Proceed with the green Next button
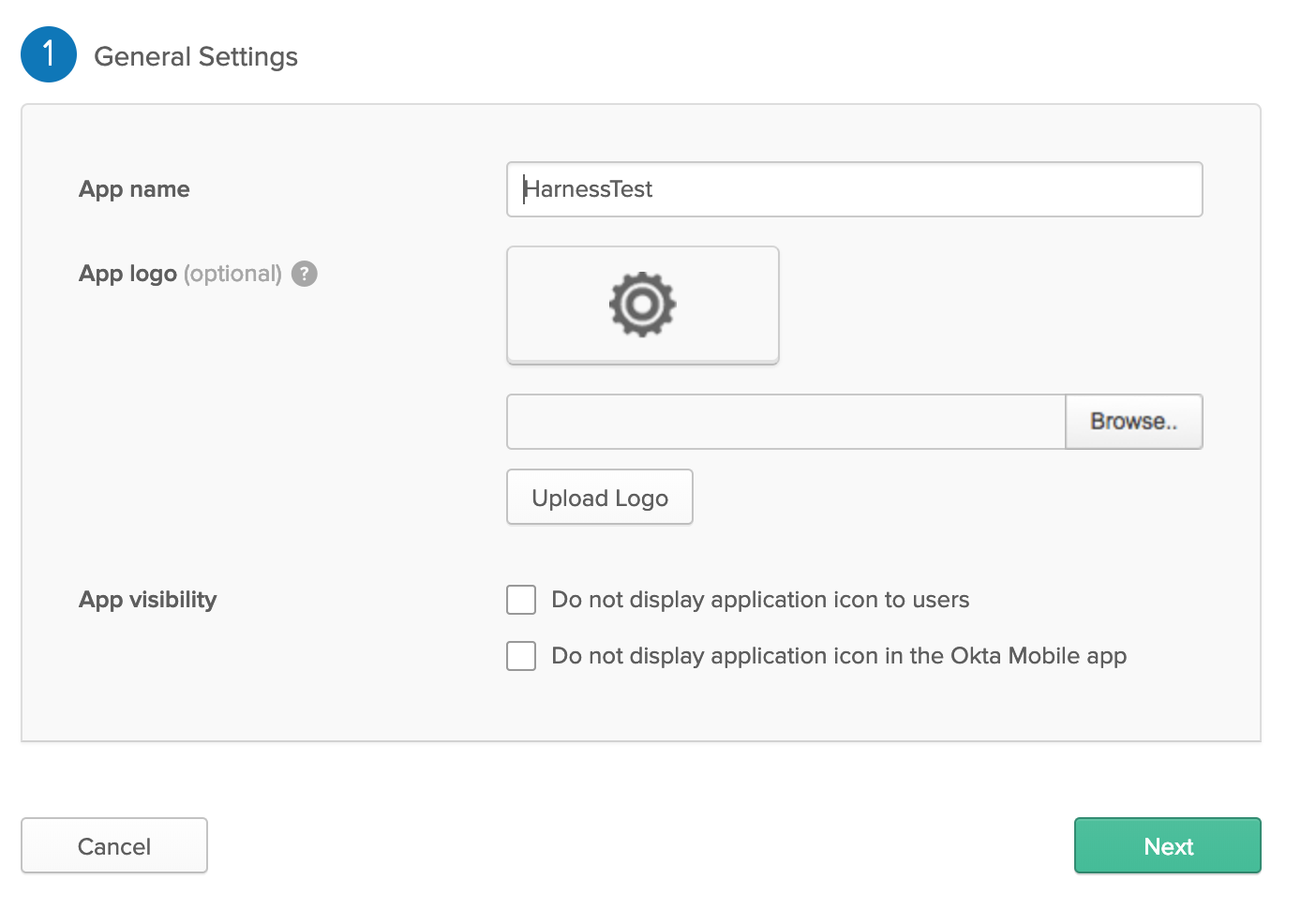Image resolution: width=1301 pixels, height=924 pixels. tap(1167, 846)
